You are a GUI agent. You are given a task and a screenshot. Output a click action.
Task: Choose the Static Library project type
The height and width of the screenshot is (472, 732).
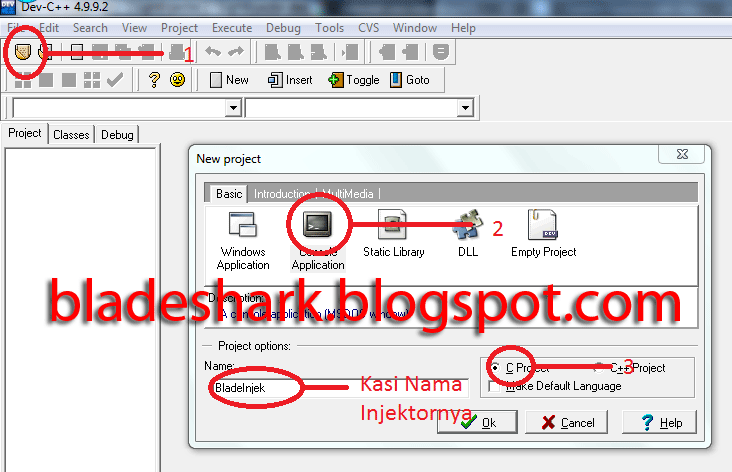tap(394, 234)
